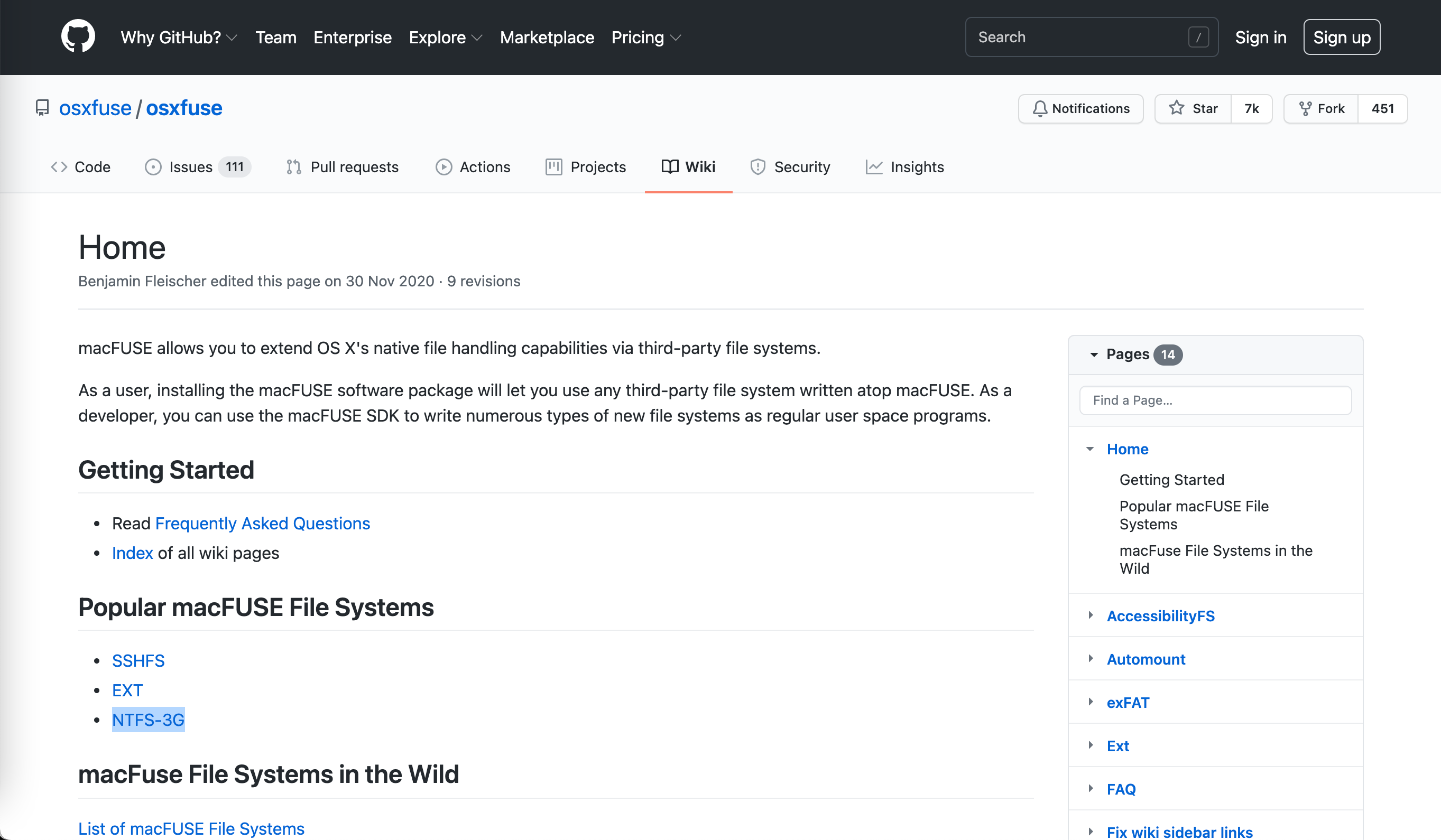The height and width of the screenshot is (840, 1441).
Task: Expand the Why GitHub? dropdown menu
Action: pyautogui.click(x=179, y=38)
